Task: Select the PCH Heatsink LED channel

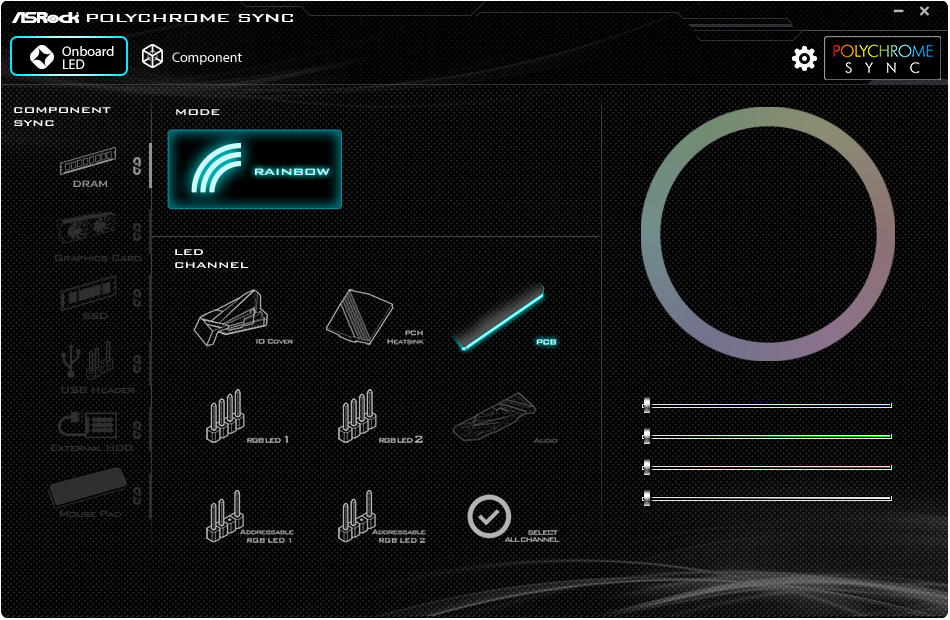Action: 374,318
